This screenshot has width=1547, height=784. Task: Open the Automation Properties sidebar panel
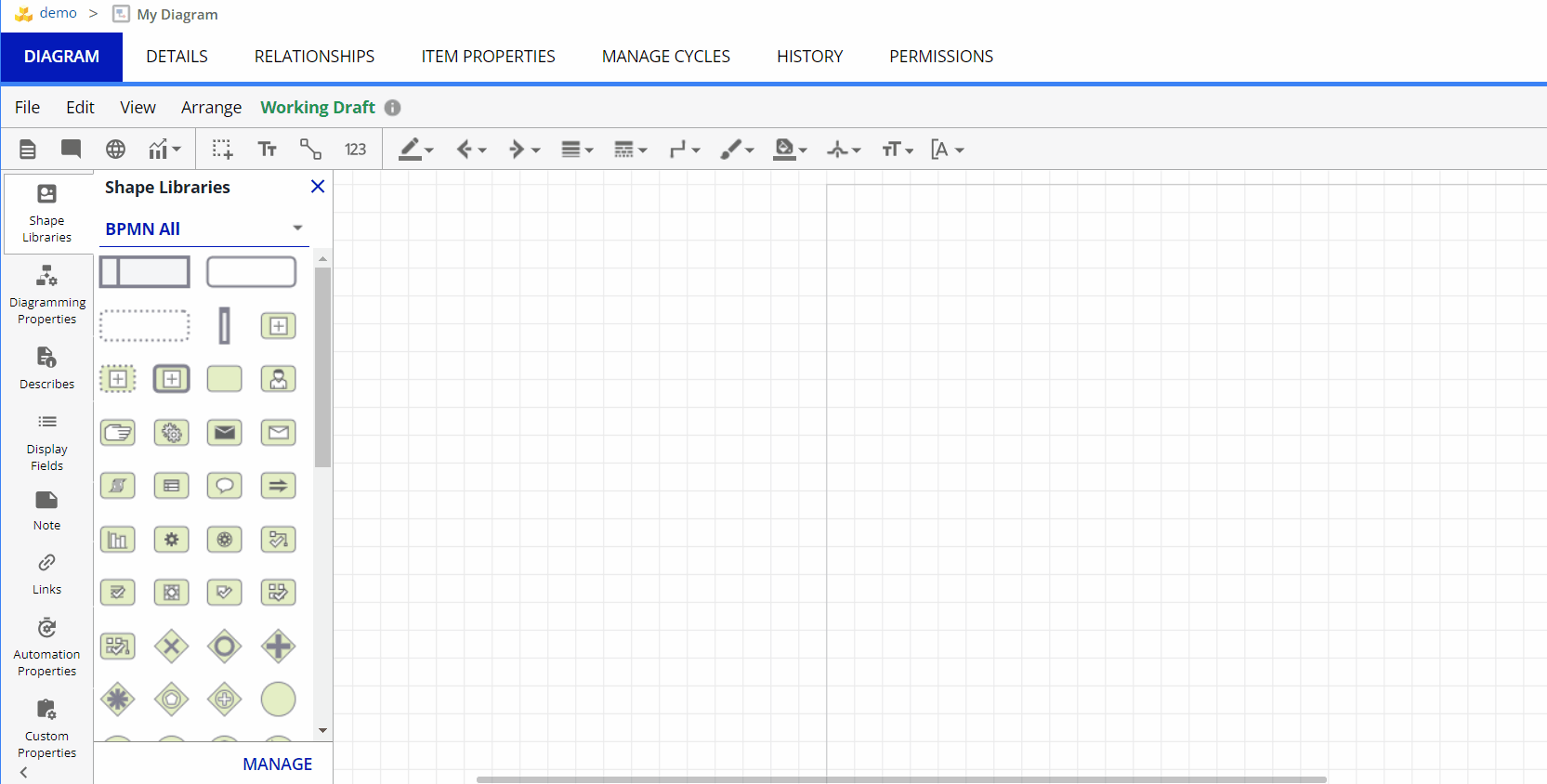[46, 647]
